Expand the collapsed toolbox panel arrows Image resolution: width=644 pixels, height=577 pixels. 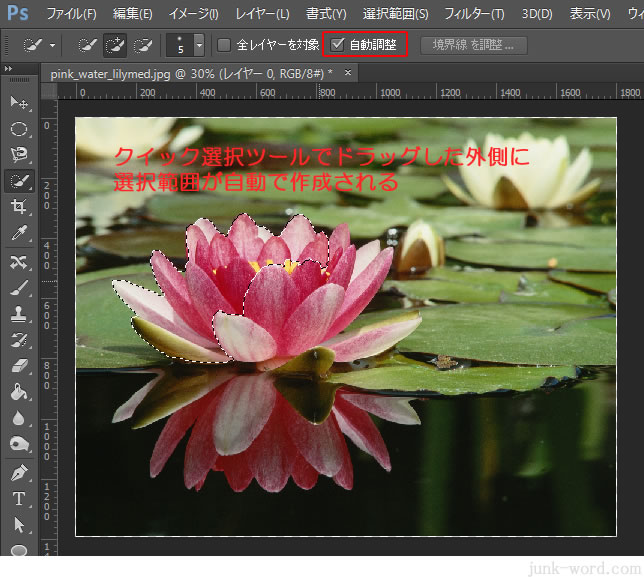[x=8, y=69]
